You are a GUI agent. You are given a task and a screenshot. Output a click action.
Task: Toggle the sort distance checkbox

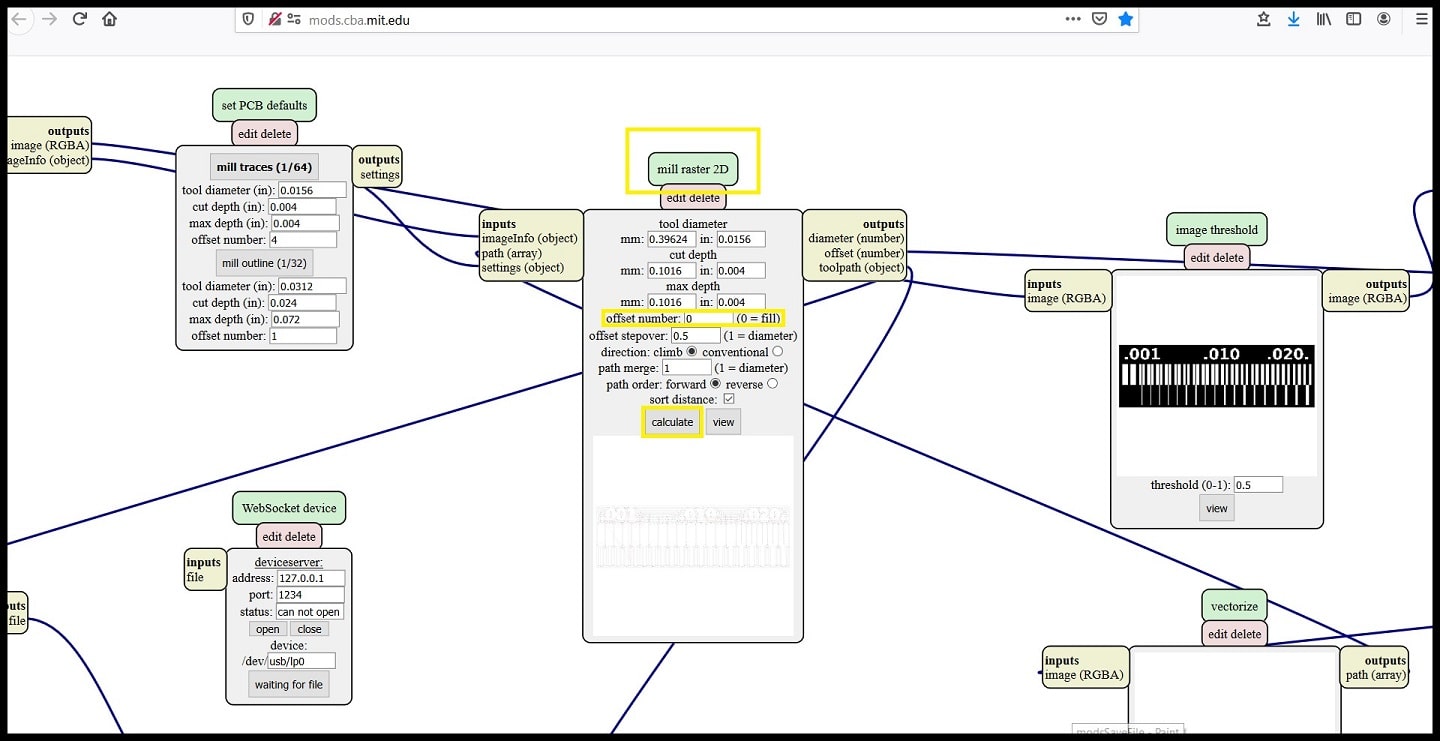(729, 400)
